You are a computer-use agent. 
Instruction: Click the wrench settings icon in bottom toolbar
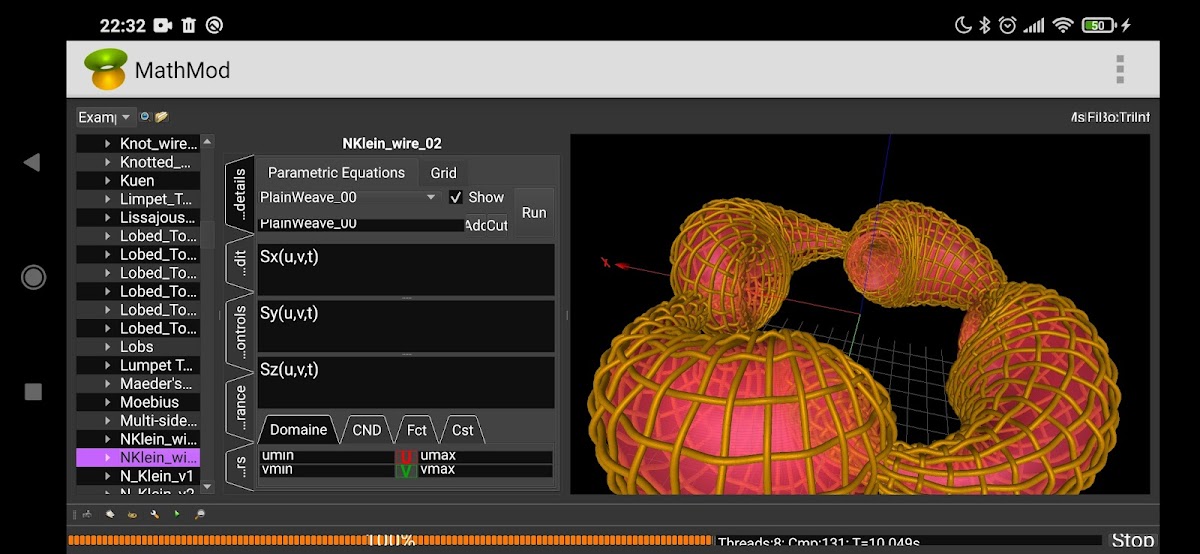point(155,515)
